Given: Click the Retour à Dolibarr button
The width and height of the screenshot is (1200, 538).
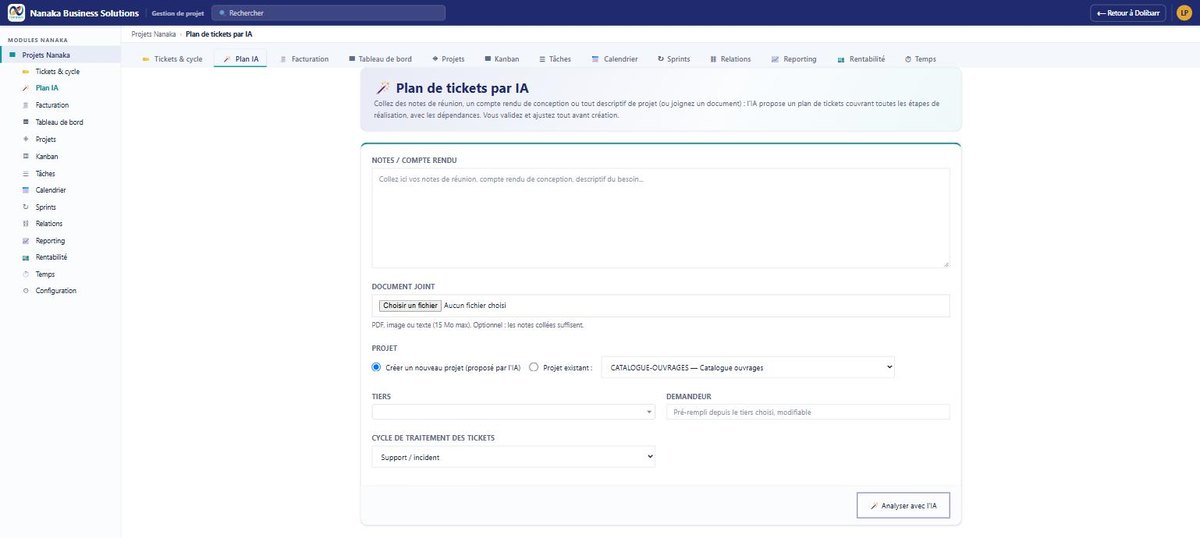Looking at the screenshot, I should click(x=1130, y=13).
